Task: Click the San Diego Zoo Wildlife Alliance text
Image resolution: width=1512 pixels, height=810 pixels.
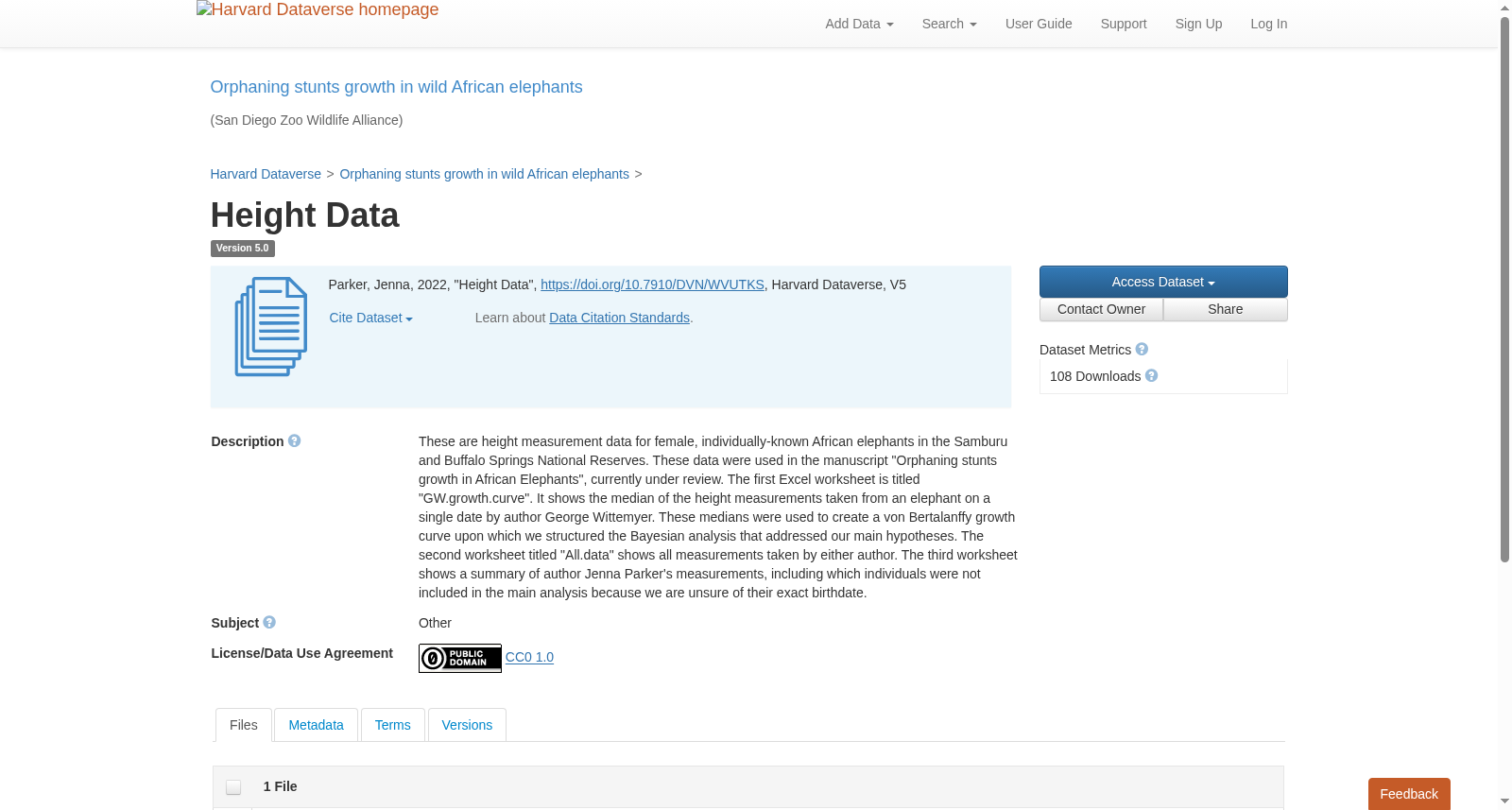Action: (306, 120)
